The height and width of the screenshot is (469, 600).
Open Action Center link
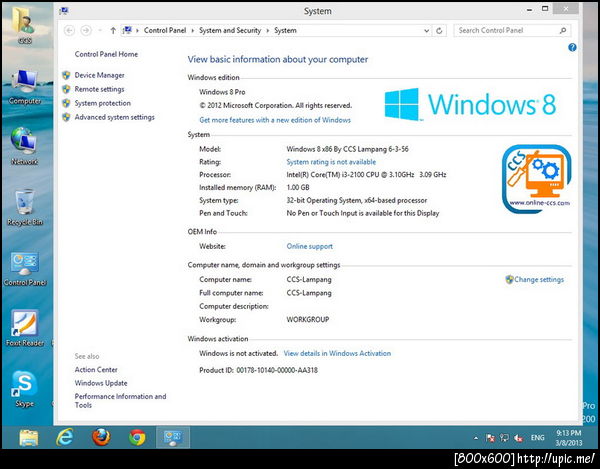96,370
